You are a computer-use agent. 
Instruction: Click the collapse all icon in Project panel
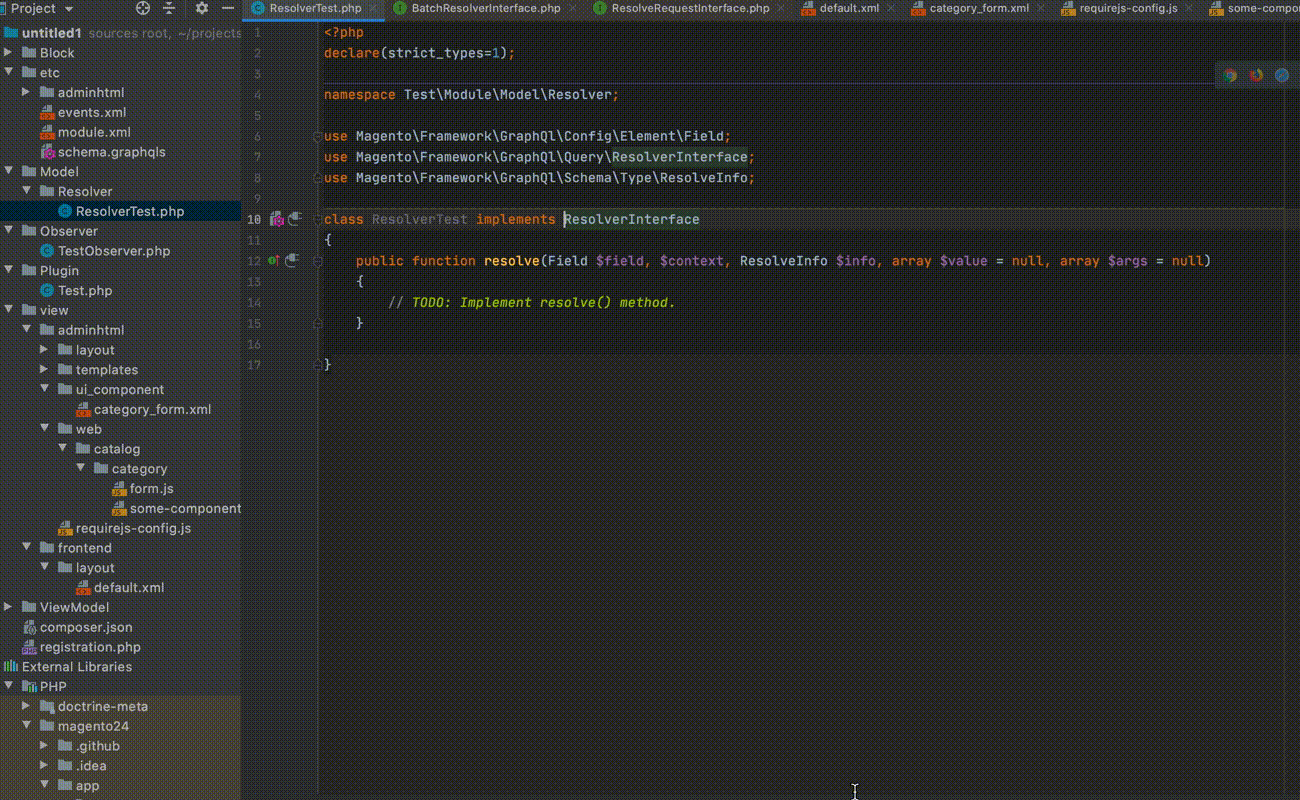click(x=170, y=8)
